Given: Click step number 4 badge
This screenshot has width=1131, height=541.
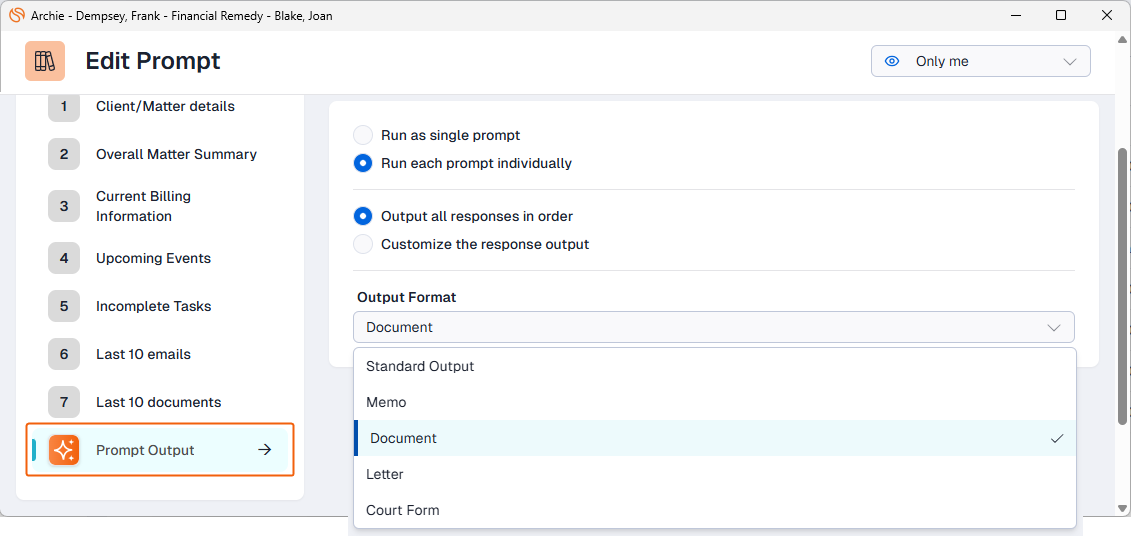Looking at the screenshot, I should tap(64, 258).
